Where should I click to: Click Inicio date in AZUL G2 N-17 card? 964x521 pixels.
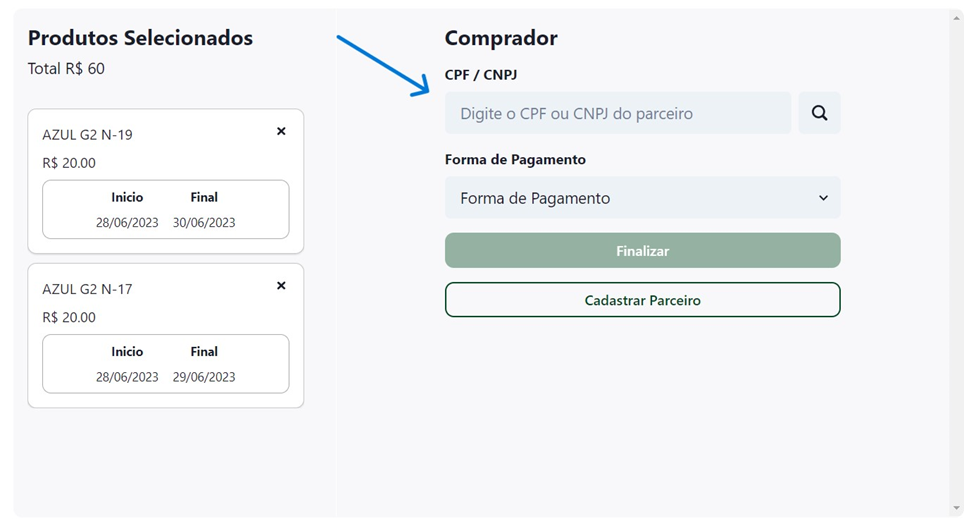tap(127, 377)
